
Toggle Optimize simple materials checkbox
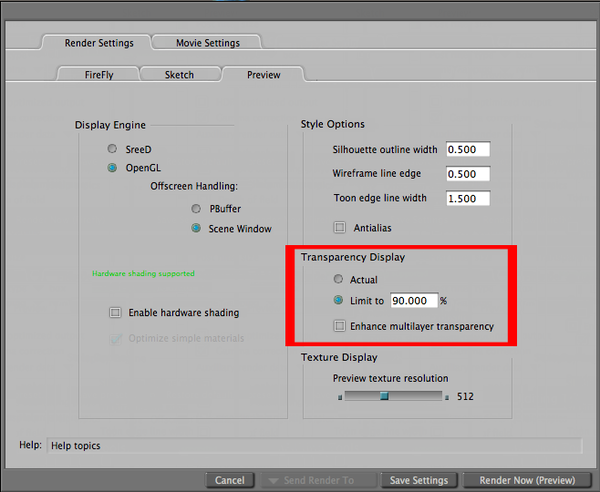115,338
